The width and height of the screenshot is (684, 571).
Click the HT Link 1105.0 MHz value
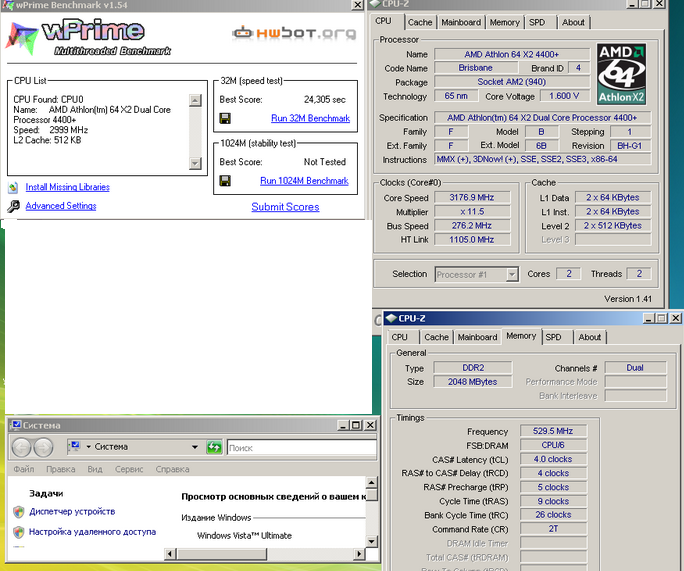point(472,239)
